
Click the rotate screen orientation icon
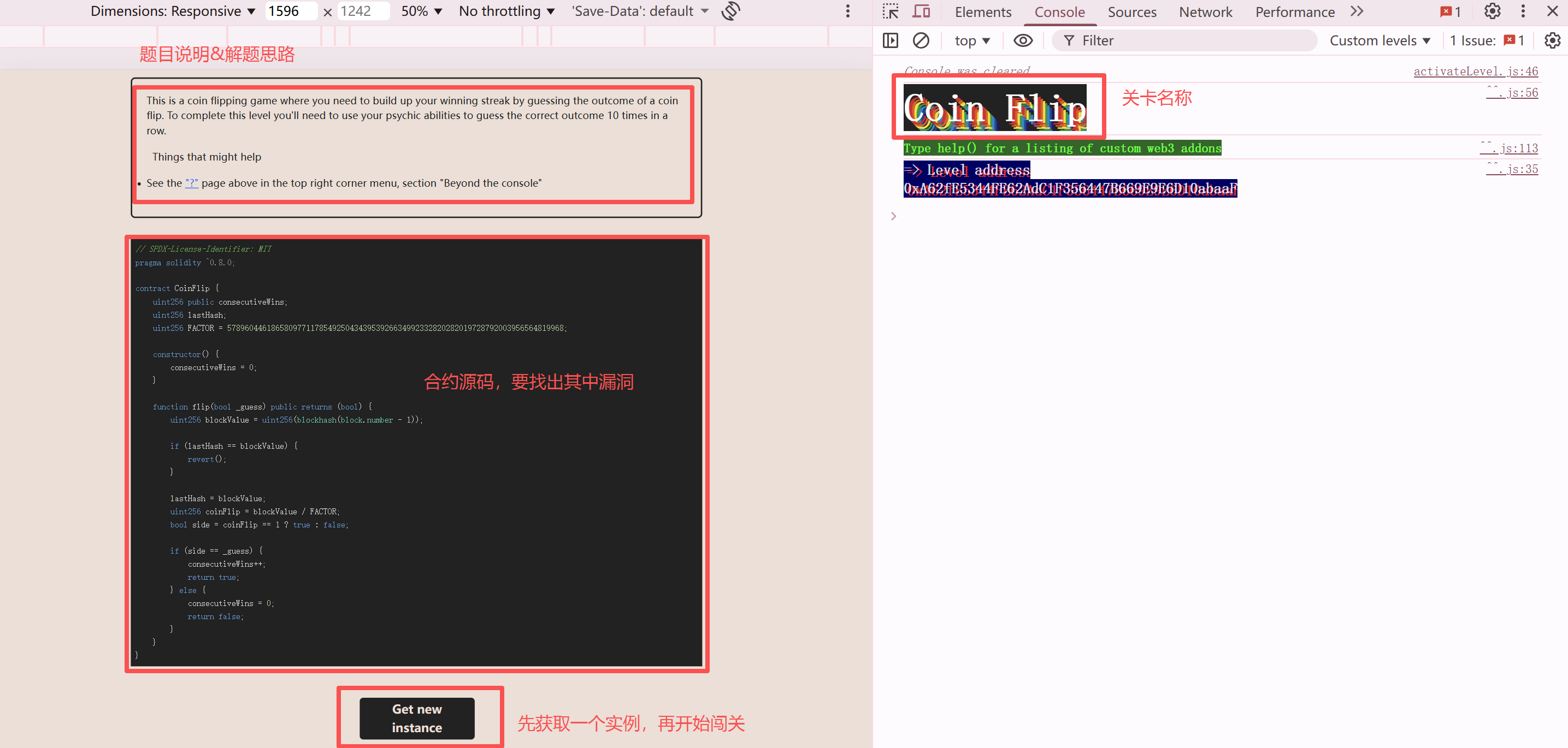click(x=730, y=11)
